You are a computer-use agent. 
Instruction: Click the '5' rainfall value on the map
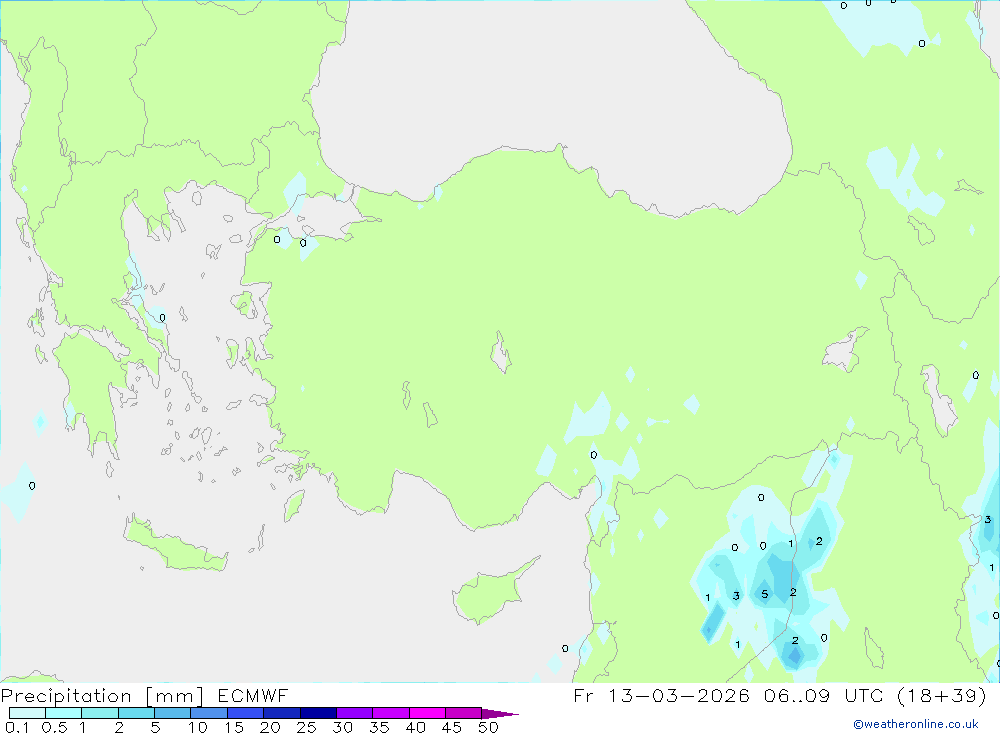click(765, 595)
